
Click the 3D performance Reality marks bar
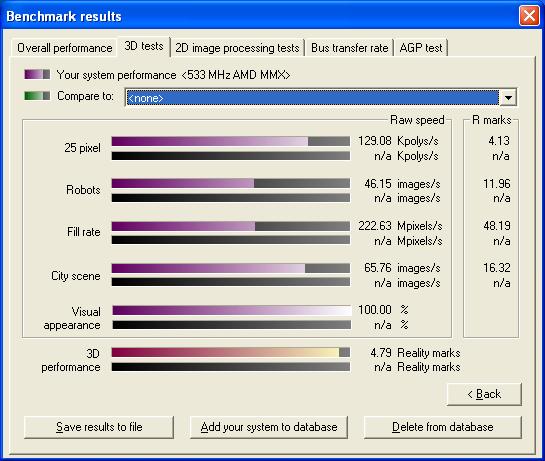pyautogui.click(x=231, y=353)
